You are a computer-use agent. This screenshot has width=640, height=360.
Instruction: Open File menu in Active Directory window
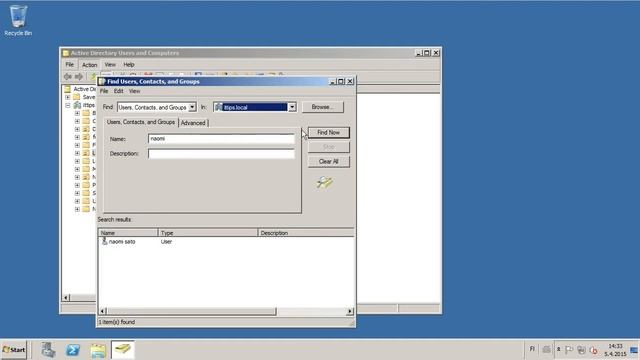click(x=70, y=64)
